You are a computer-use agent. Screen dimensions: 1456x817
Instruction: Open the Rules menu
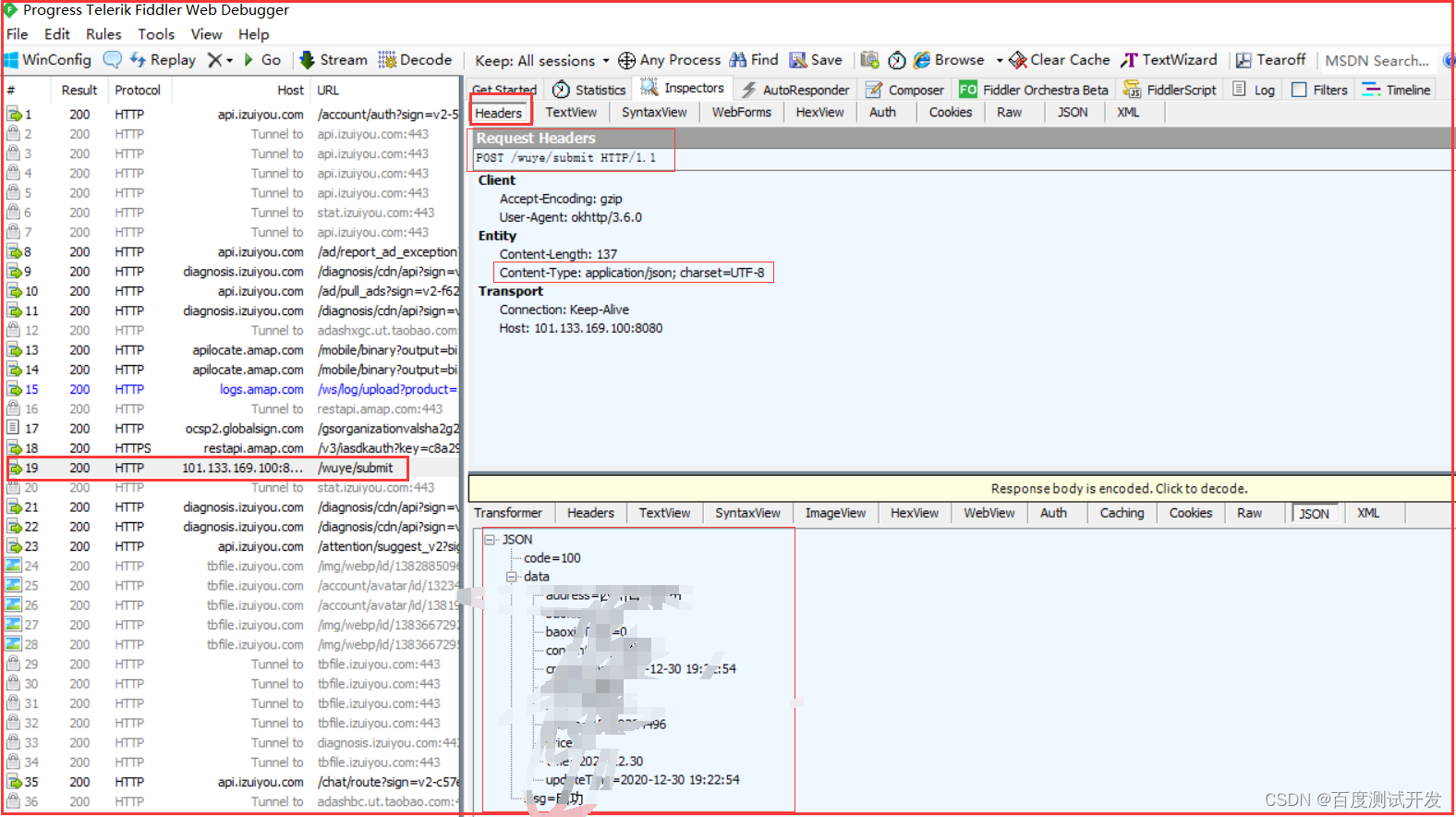coord(103,34)
